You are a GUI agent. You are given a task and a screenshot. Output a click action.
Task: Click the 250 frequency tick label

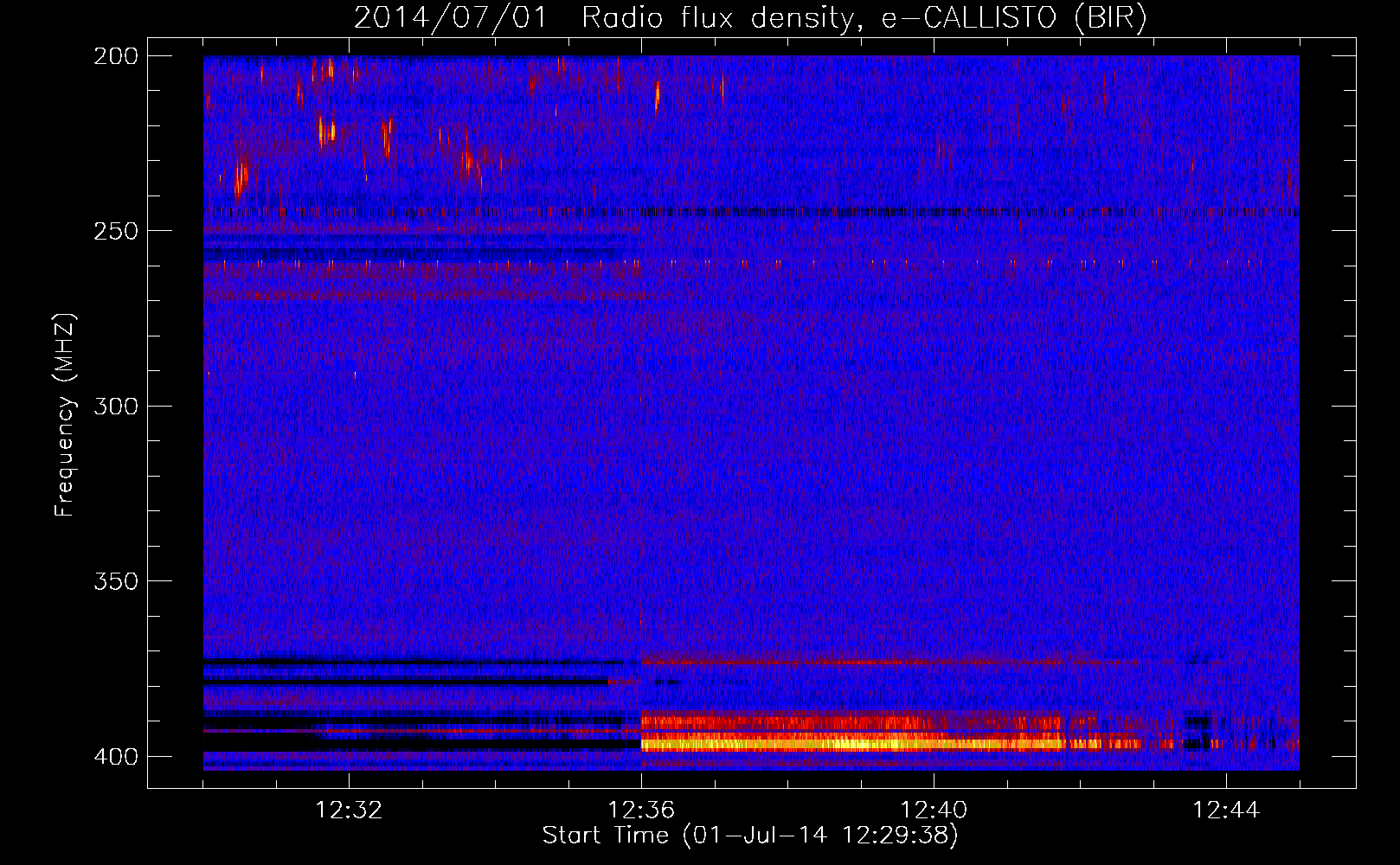(115, 231)
